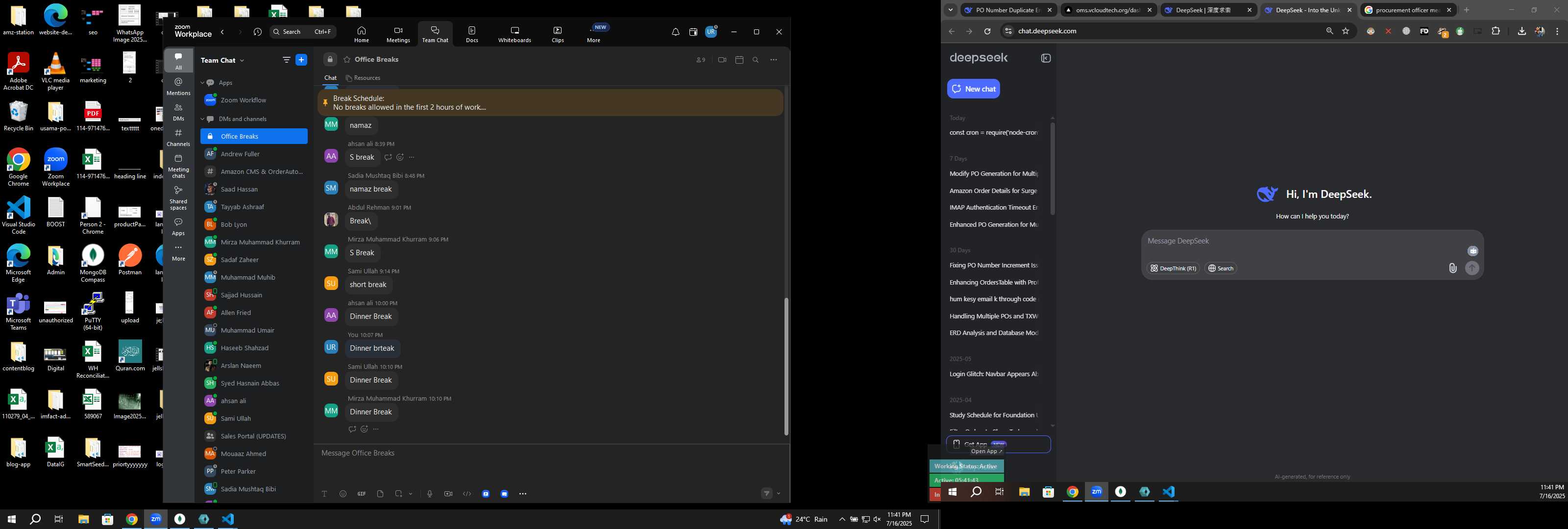Search within Office Breaks chat
Image resolution: width=1568 pixels, height=529 pixels.
[x=756, y=60]
